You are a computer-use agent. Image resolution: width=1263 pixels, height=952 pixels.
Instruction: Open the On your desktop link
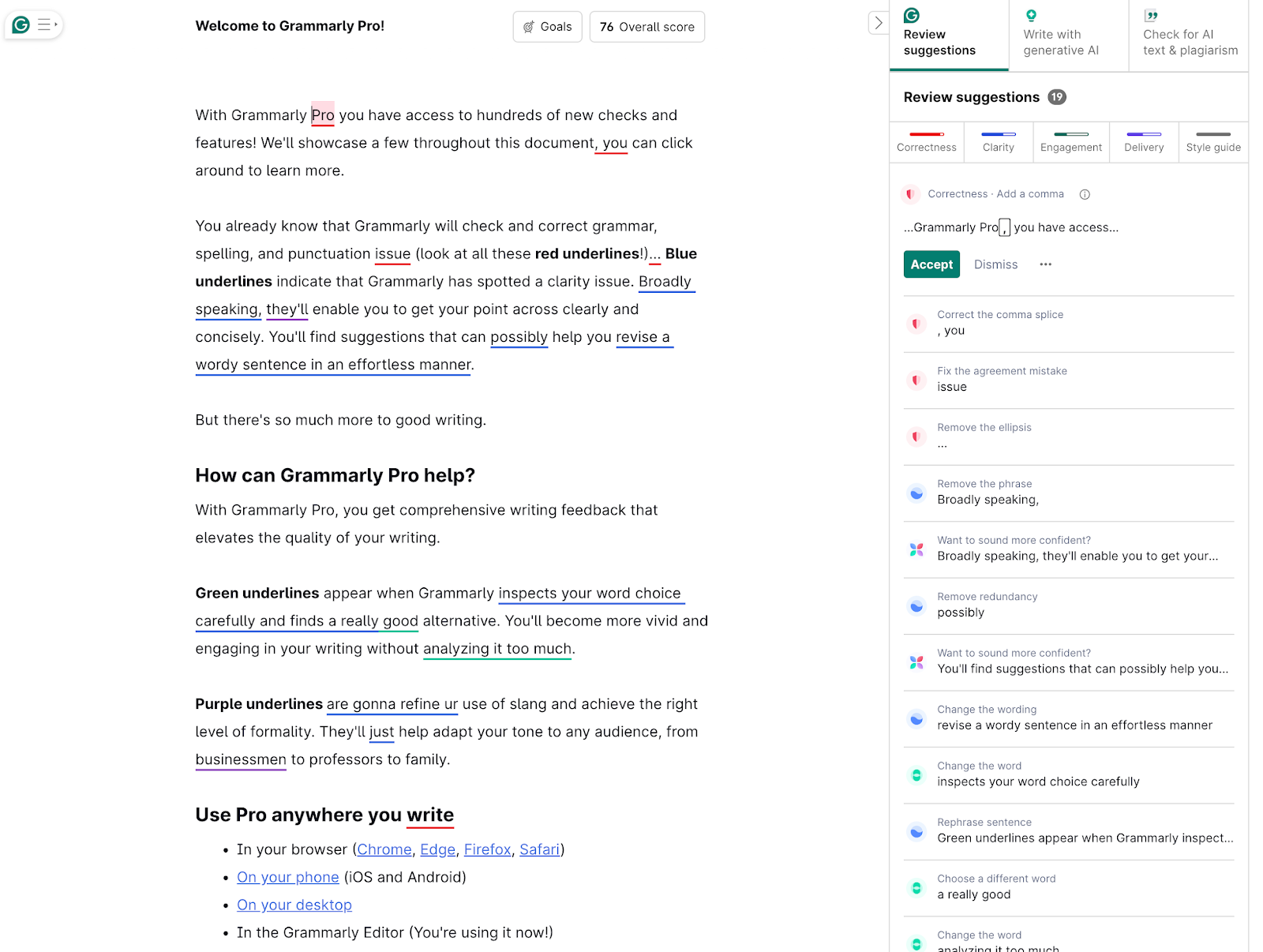pyautogui.click(x=294, y=905)
